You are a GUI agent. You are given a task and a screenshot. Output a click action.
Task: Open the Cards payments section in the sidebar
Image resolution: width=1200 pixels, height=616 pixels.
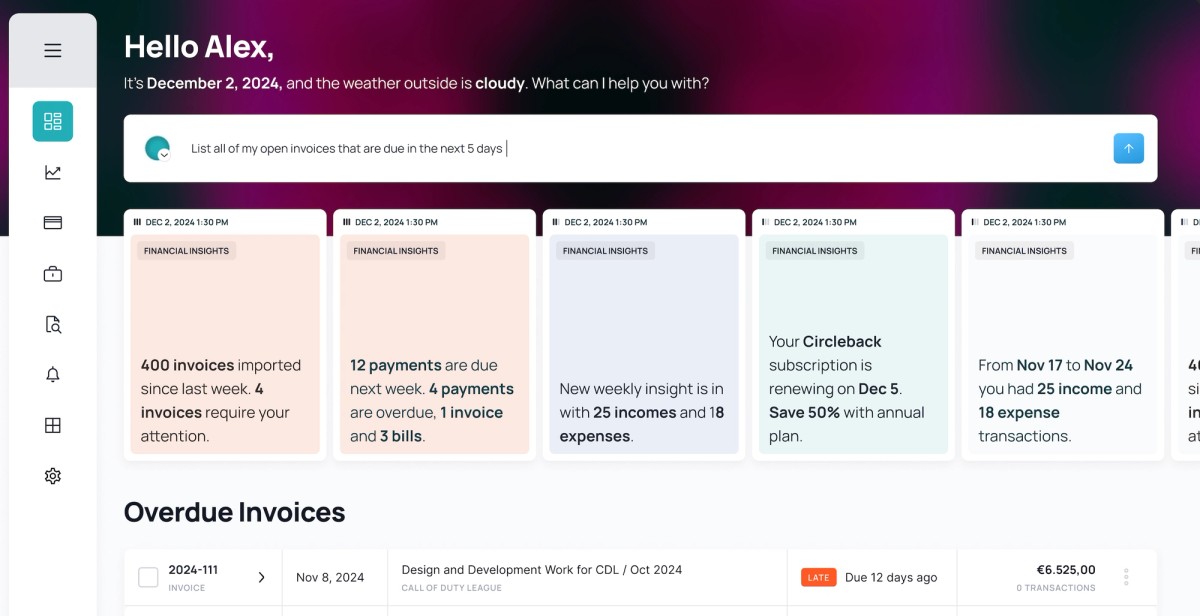pos(52,222)
